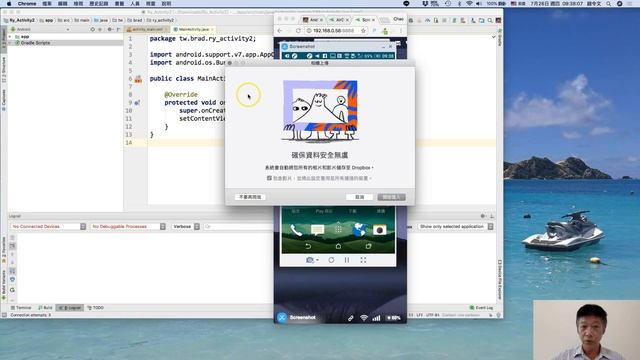Click Spotlight search icon in macOS menu bar
Viewport: 640px width, 360px height.
coord(608,3)
